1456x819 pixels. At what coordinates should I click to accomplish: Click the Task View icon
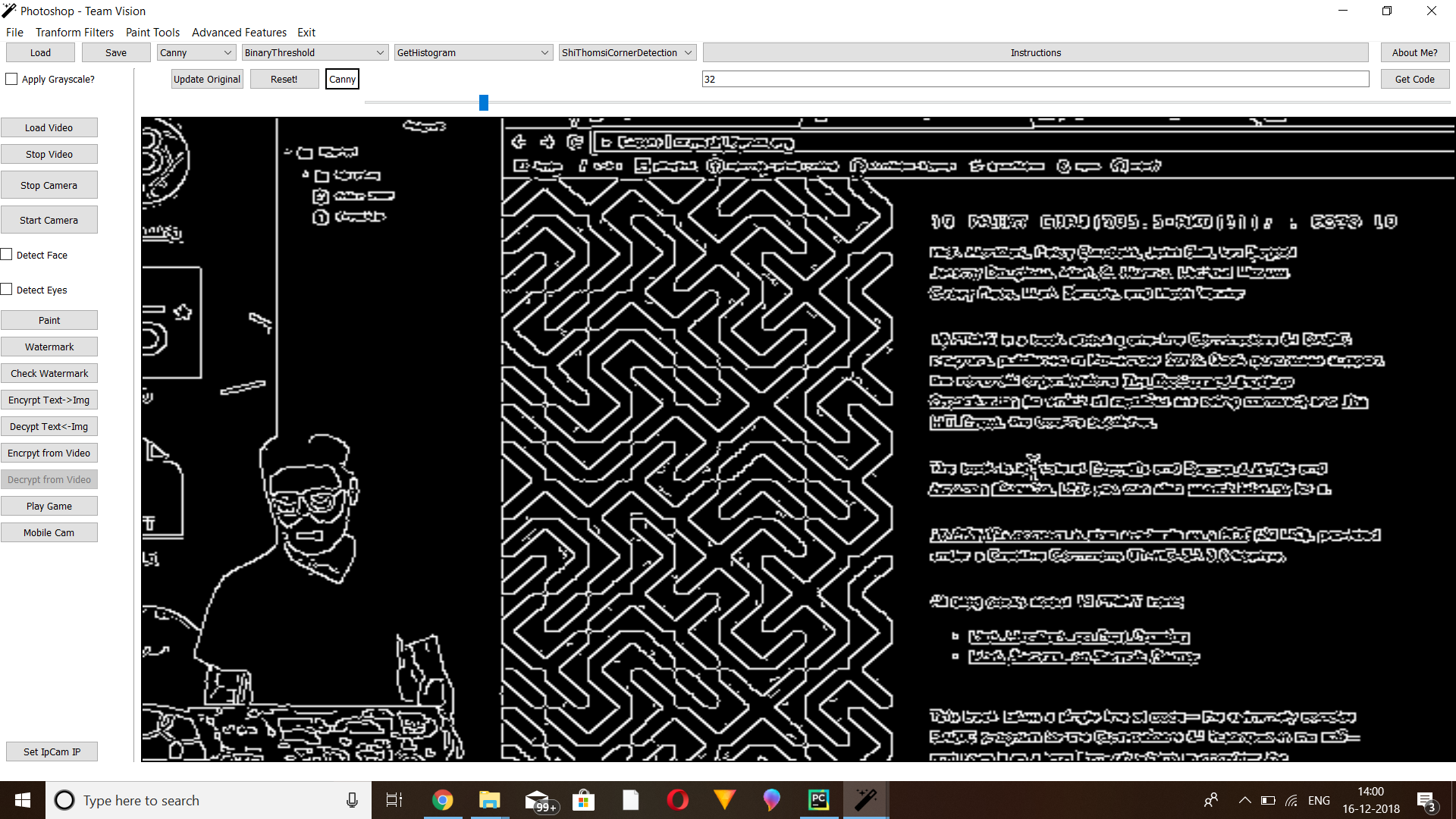pos(394,800)
